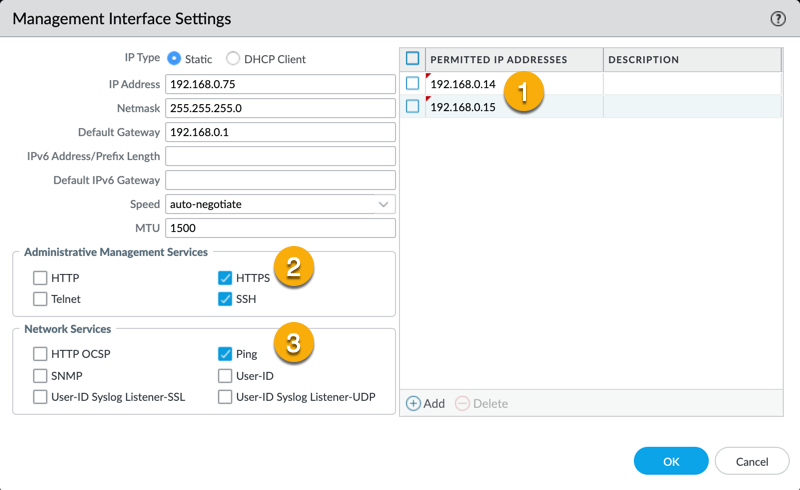Enable Telnet management service
The width and height of the screenshot is (800, 490).
[40, 299]
